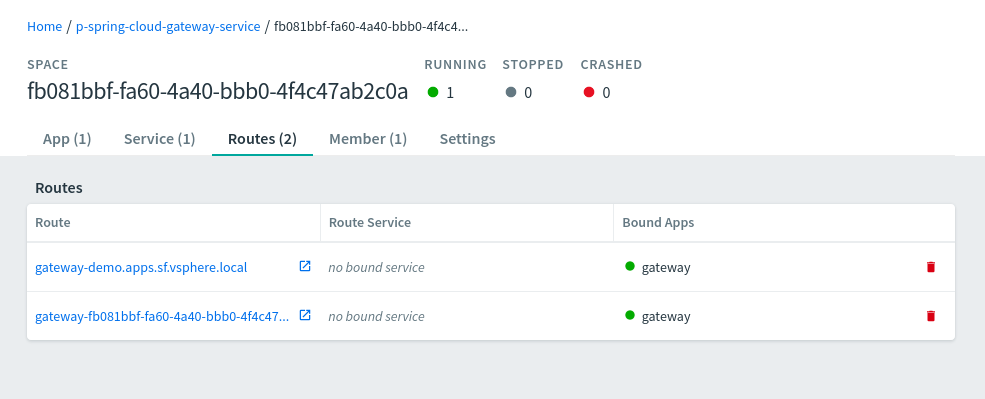985x399 pixels.
Task: Open gateway-demo.apps.sf.vsphere.local route link
Action: click(141, 268)
